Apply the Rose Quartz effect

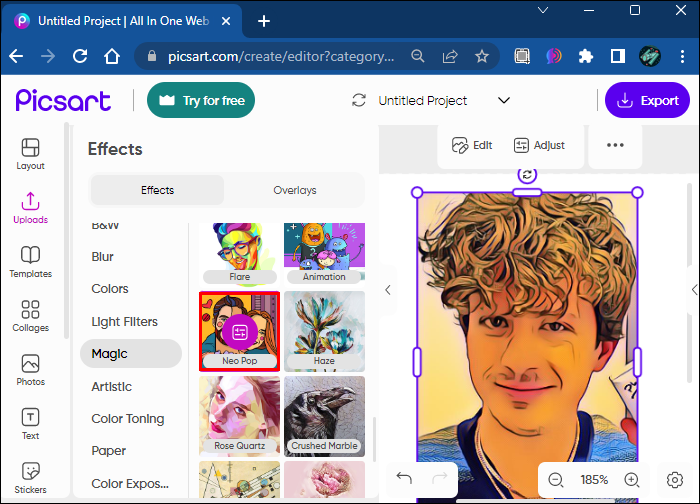240,416
